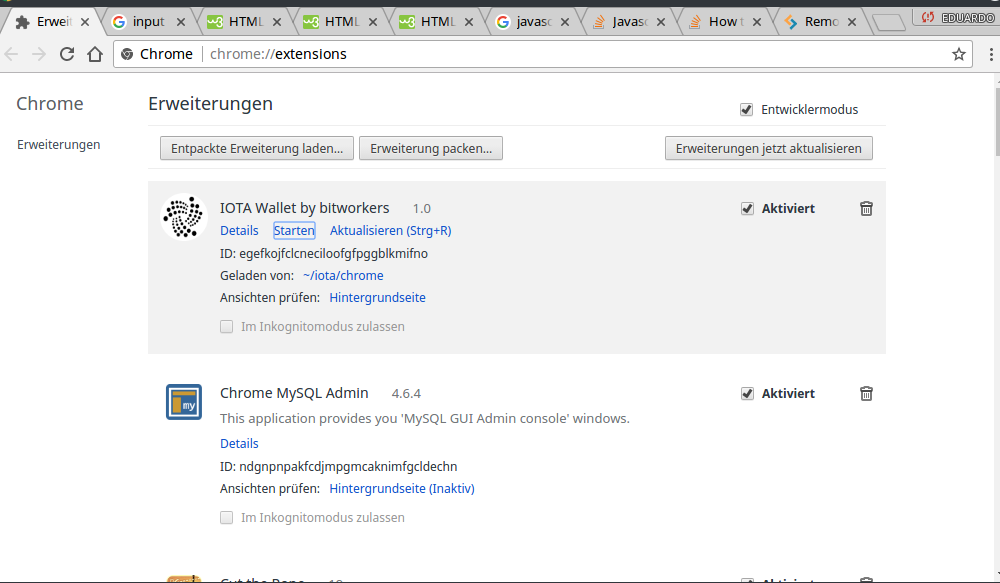Click the MySQL Admin description text

tap(425, 418)
